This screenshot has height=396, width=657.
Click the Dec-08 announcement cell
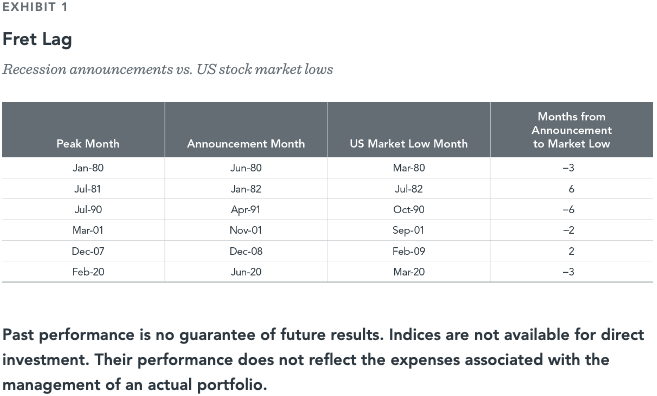coord(246,251)
